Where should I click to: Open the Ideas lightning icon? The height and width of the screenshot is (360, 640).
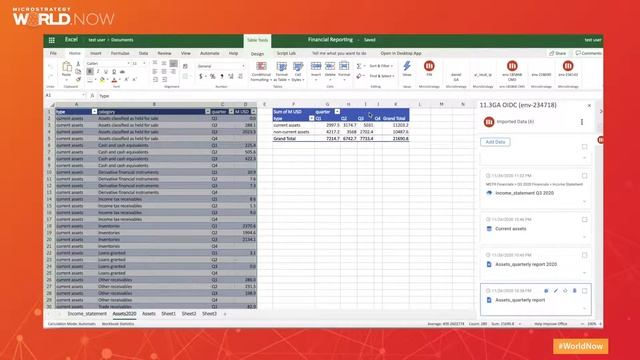coord(407,66)
